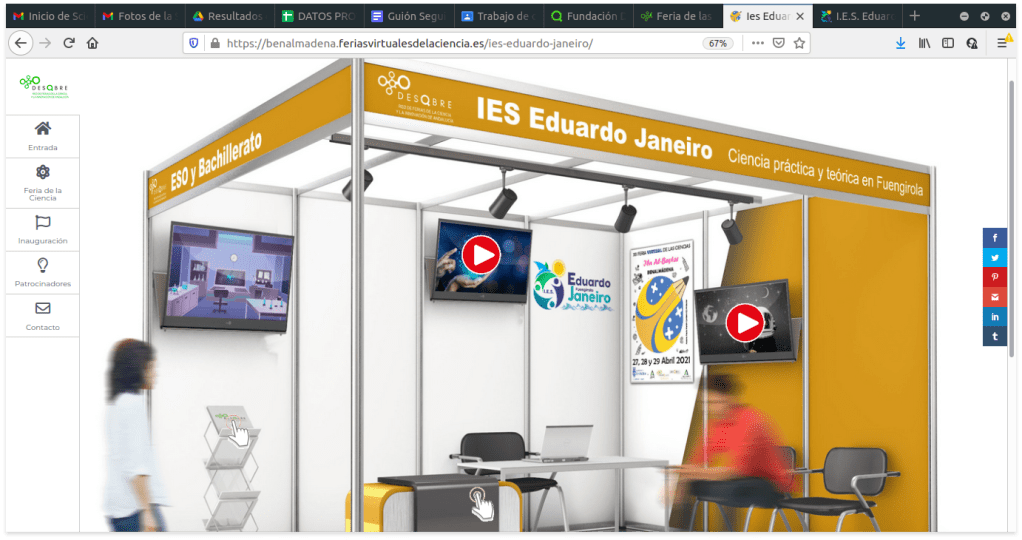The image size is (1022, 540).
Task: Open the Patrocinadores sidebar link
Action: pyautogui.click(x=42, y=272)
